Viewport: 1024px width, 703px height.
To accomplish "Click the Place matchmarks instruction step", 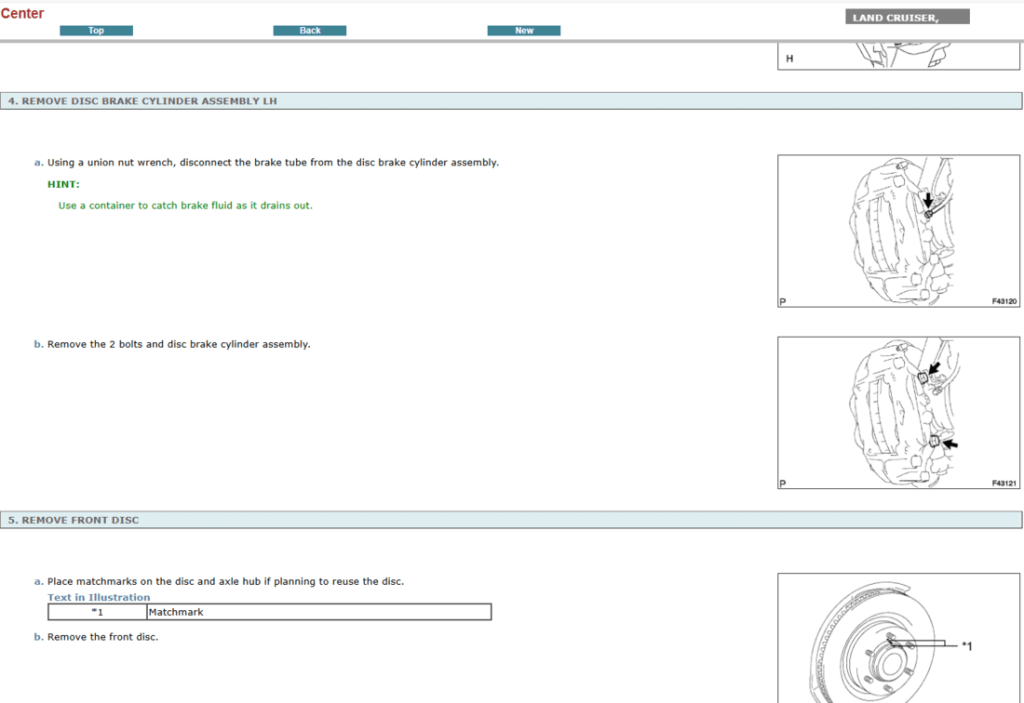I will (225, 581).
